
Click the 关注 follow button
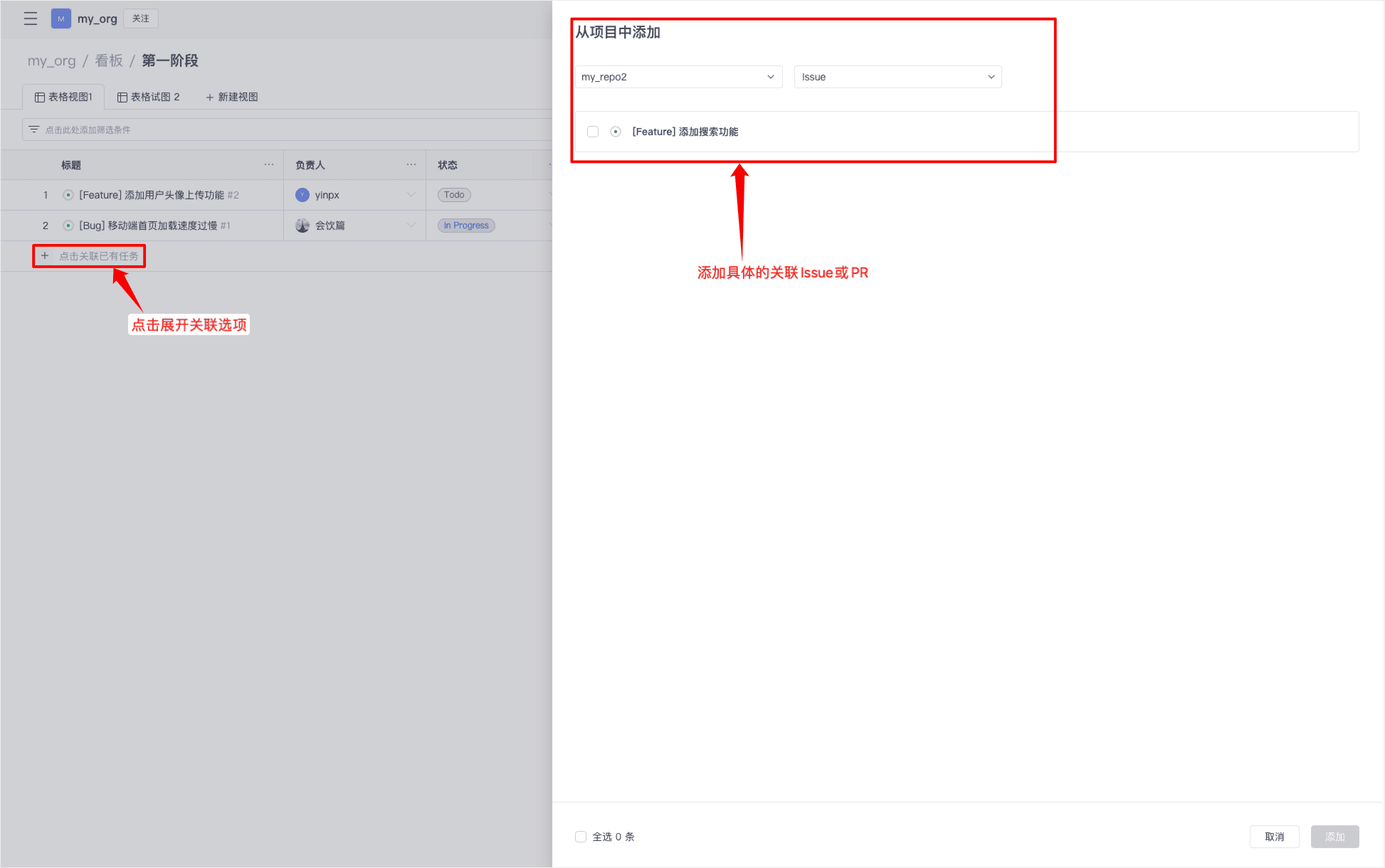tap(141, 18)
